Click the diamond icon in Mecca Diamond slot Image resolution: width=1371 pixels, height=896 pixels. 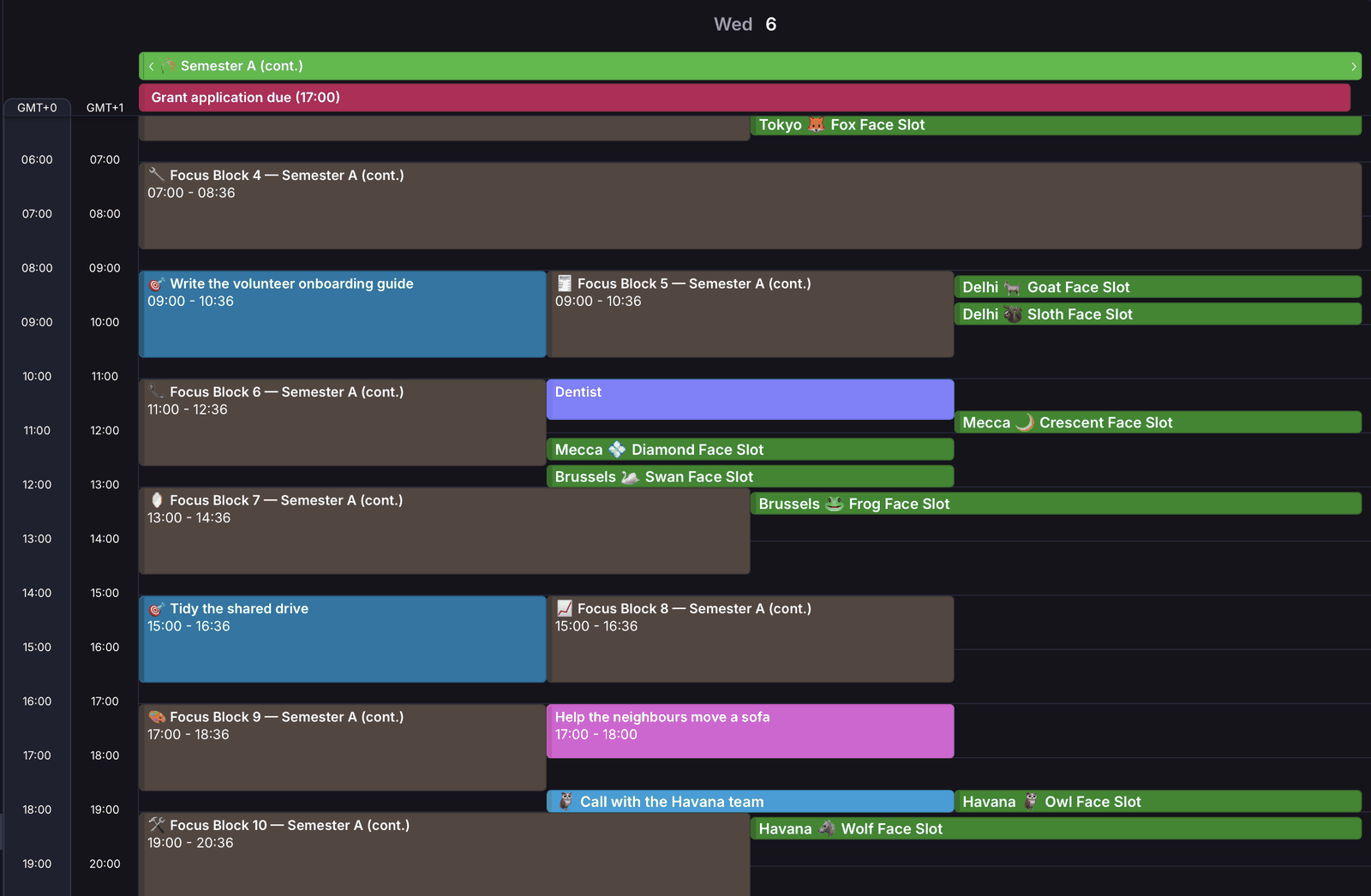[617, 450]
